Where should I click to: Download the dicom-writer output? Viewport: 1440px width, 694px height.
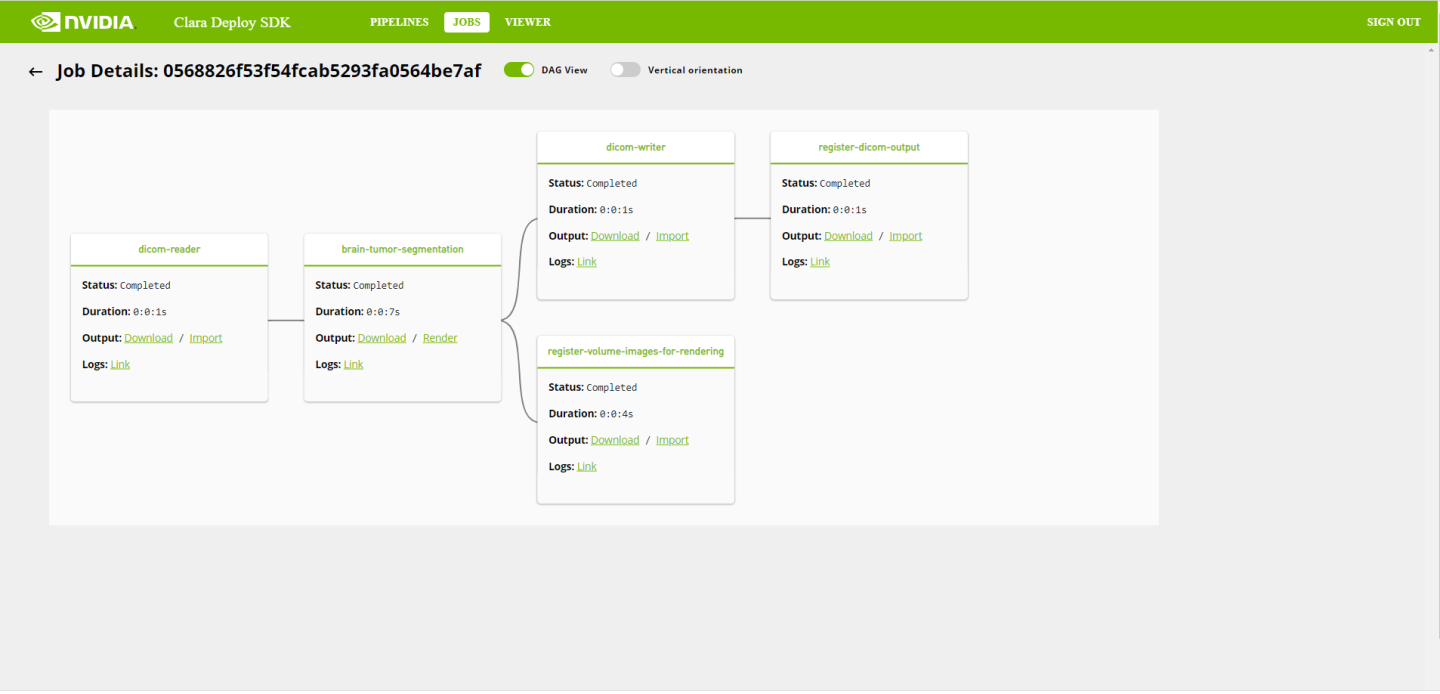(615, 236)
